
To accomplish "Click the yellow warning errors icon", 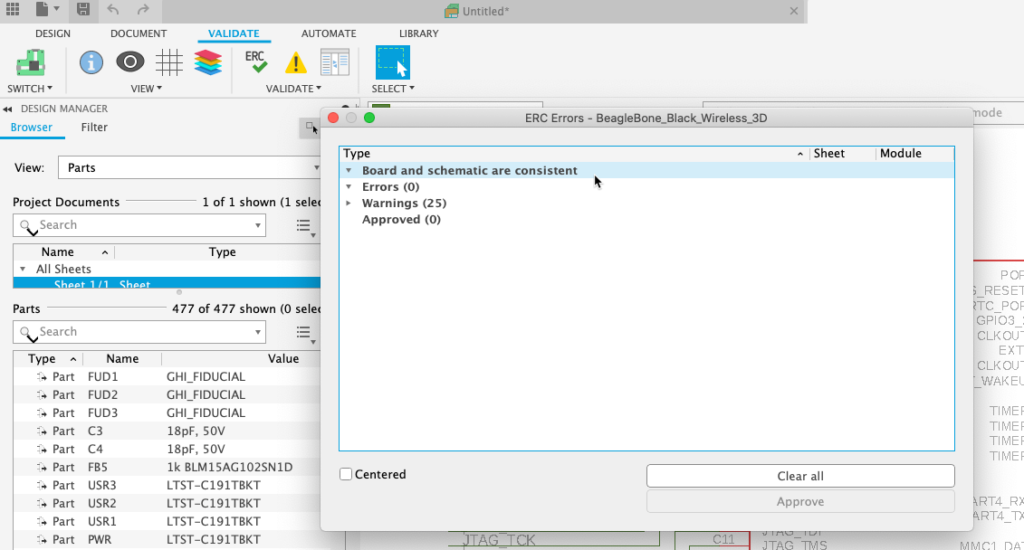I will pyautogui.click(x=296, y=63).
